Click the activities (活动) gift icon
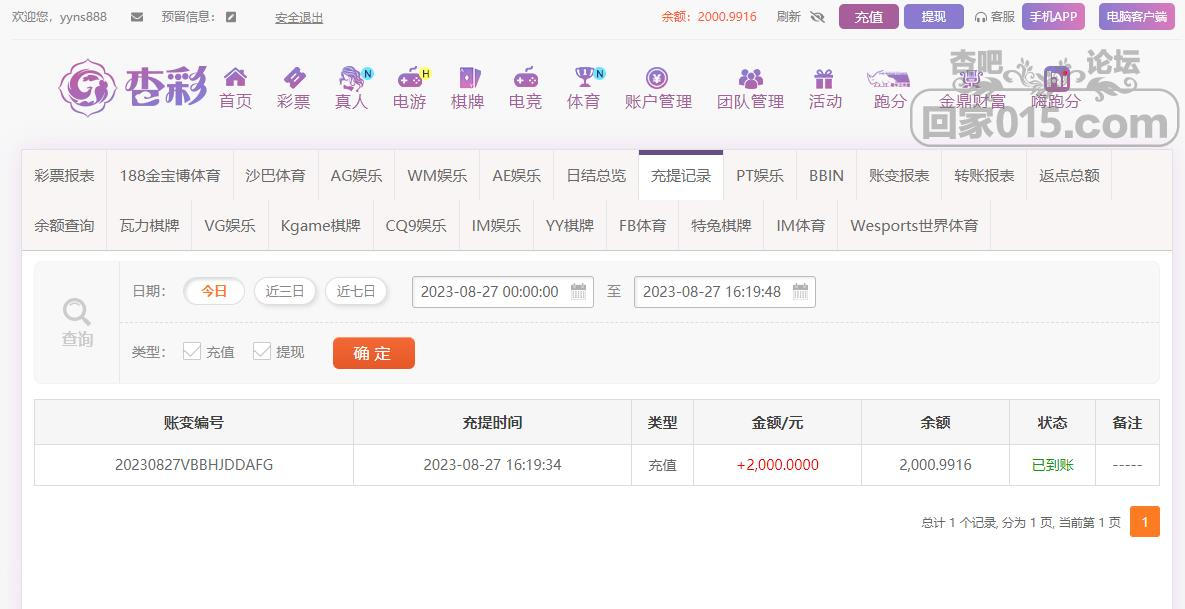This screenshot has width=1185, height=609. [824, 78]
